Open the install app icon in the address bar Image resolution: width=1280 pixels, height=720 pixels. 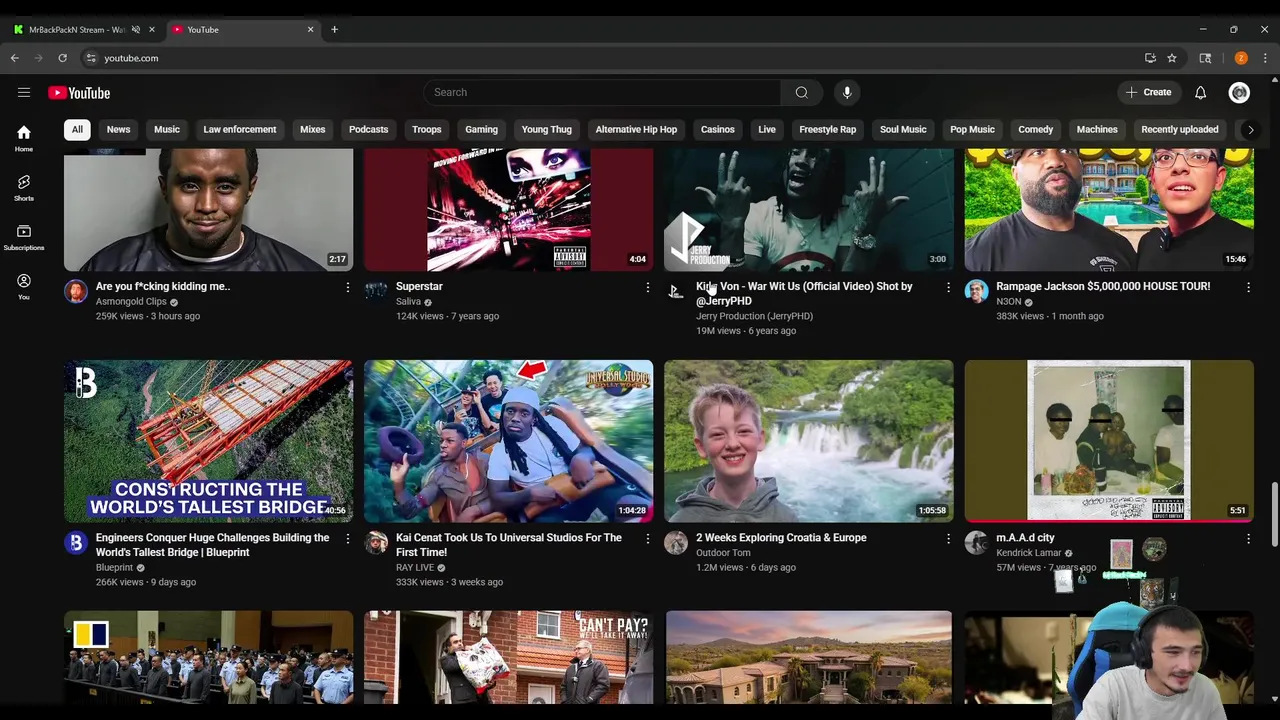coord(1150,58)
